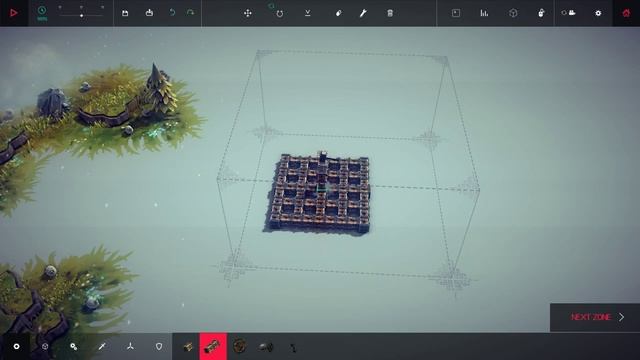Select the wrench key mapper tool
640x360 pixels.
coord(363,13)
